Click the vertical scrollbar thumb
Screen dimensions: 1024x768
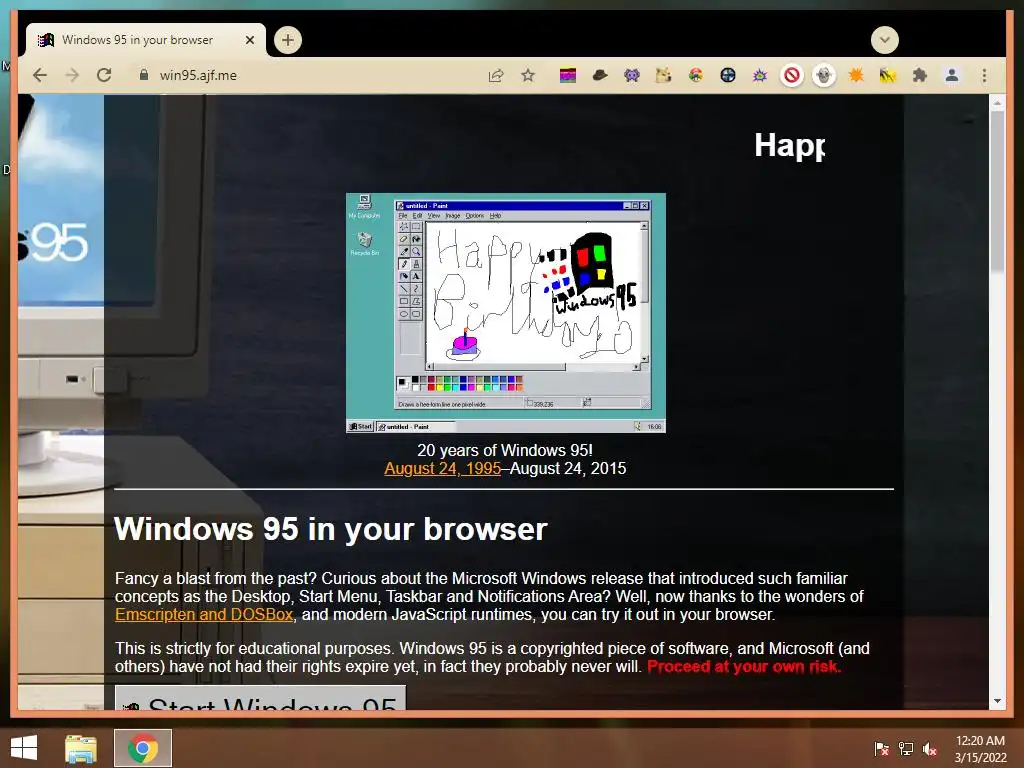coord(997,191)
